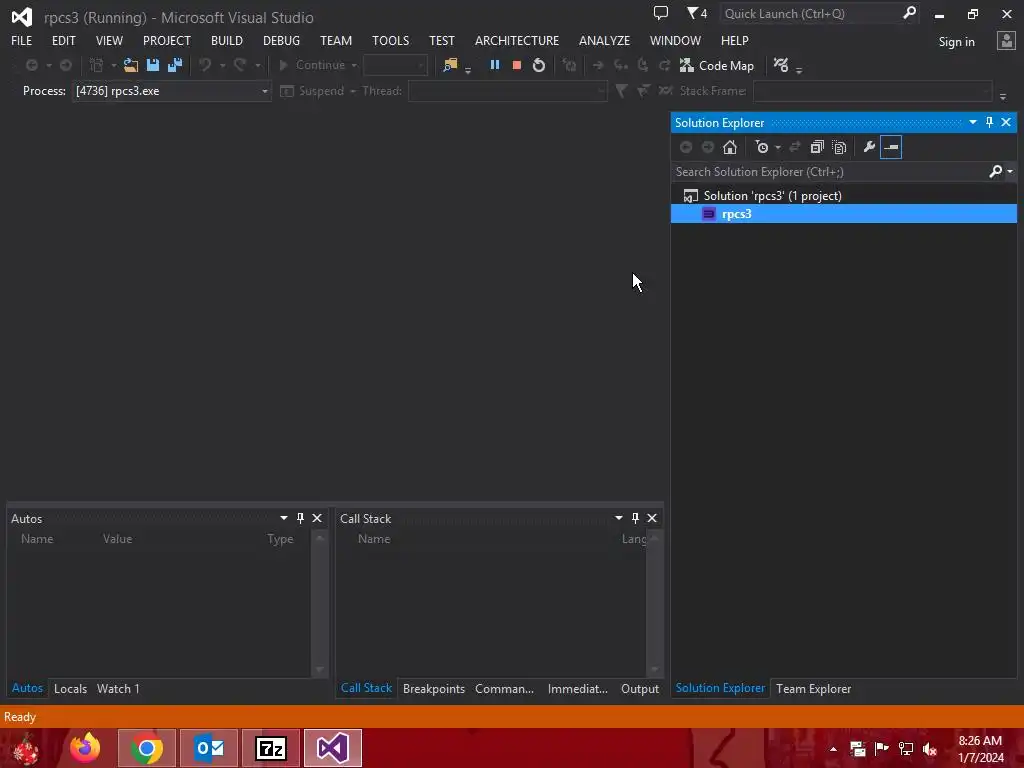Switch to the Immediate window tab
1024x768 pixels.
click(577, 688)
